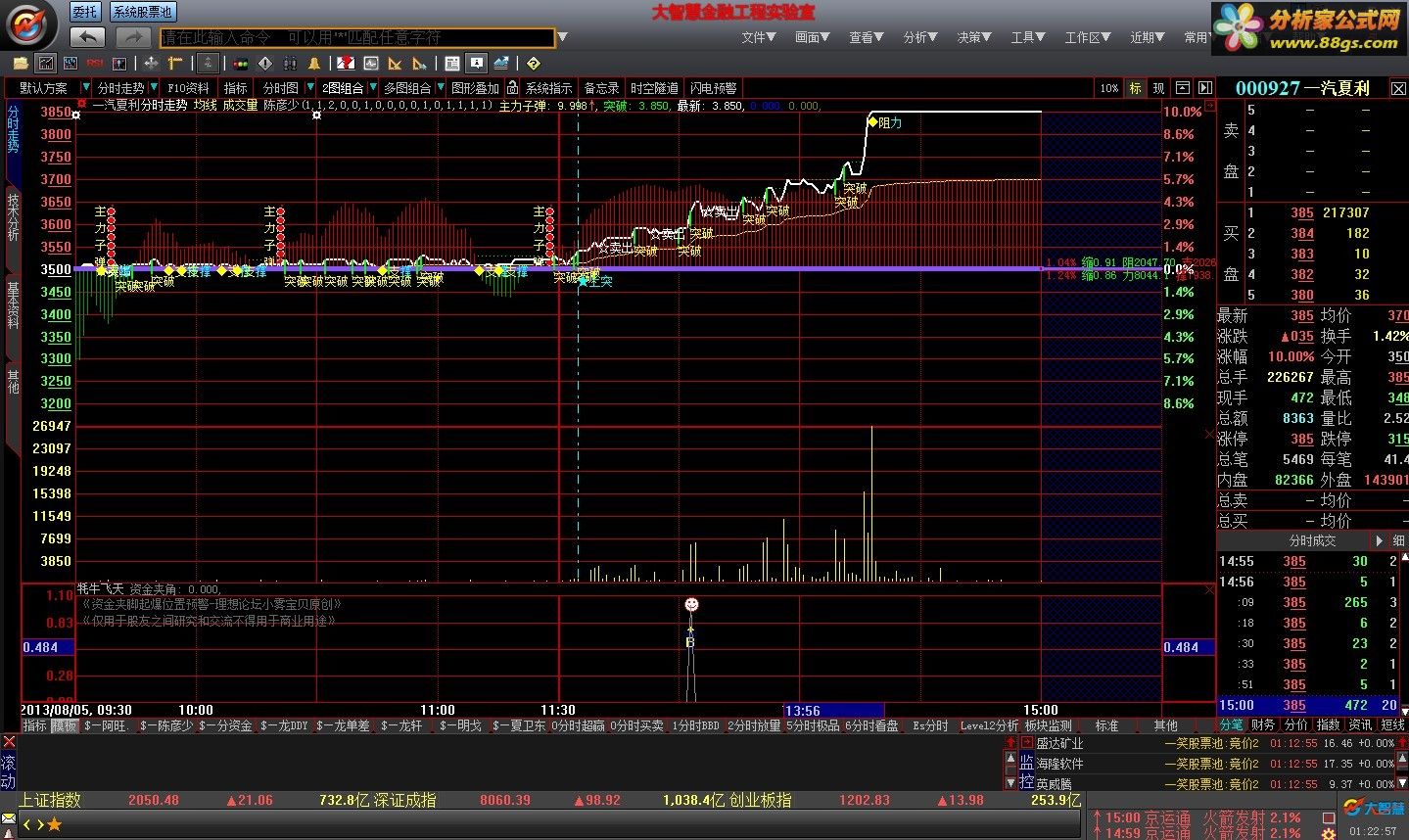
Task: Expand the command input history dropdown
Action: (x=562, y=38)
